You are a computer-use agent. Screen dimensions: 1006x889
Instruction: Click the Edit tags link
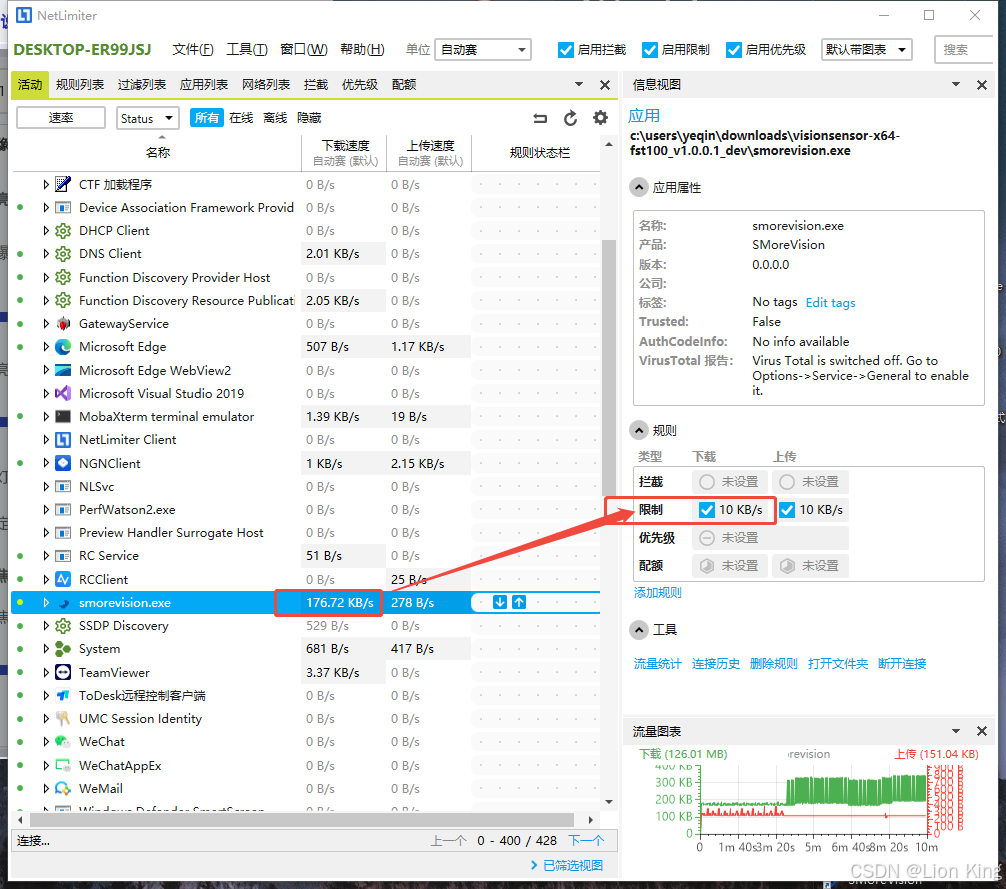(830, 302)
